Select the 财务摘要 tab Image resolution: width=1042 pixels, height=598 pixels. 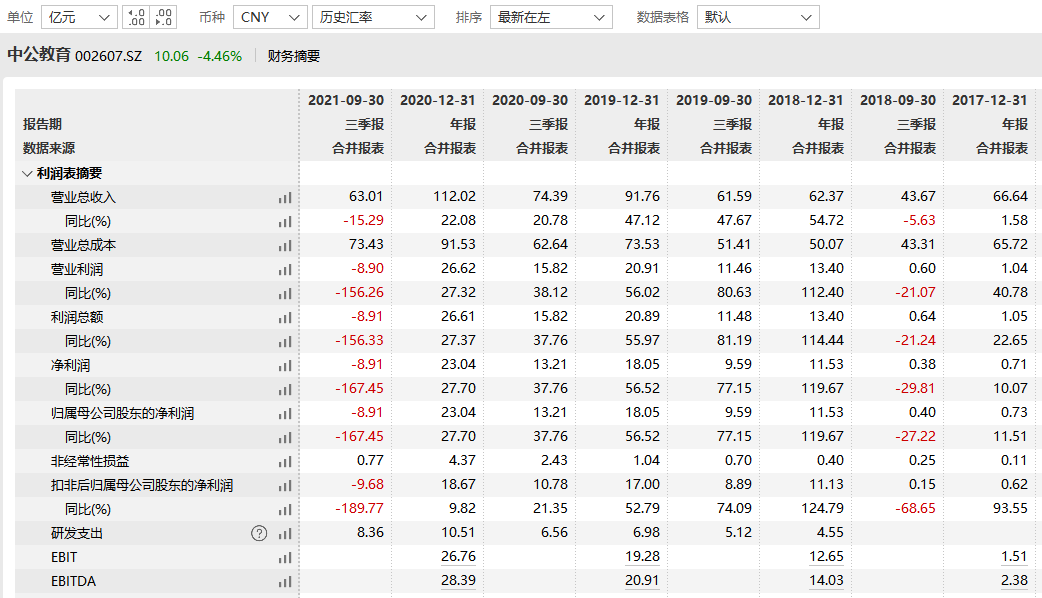tap(294, 56)
